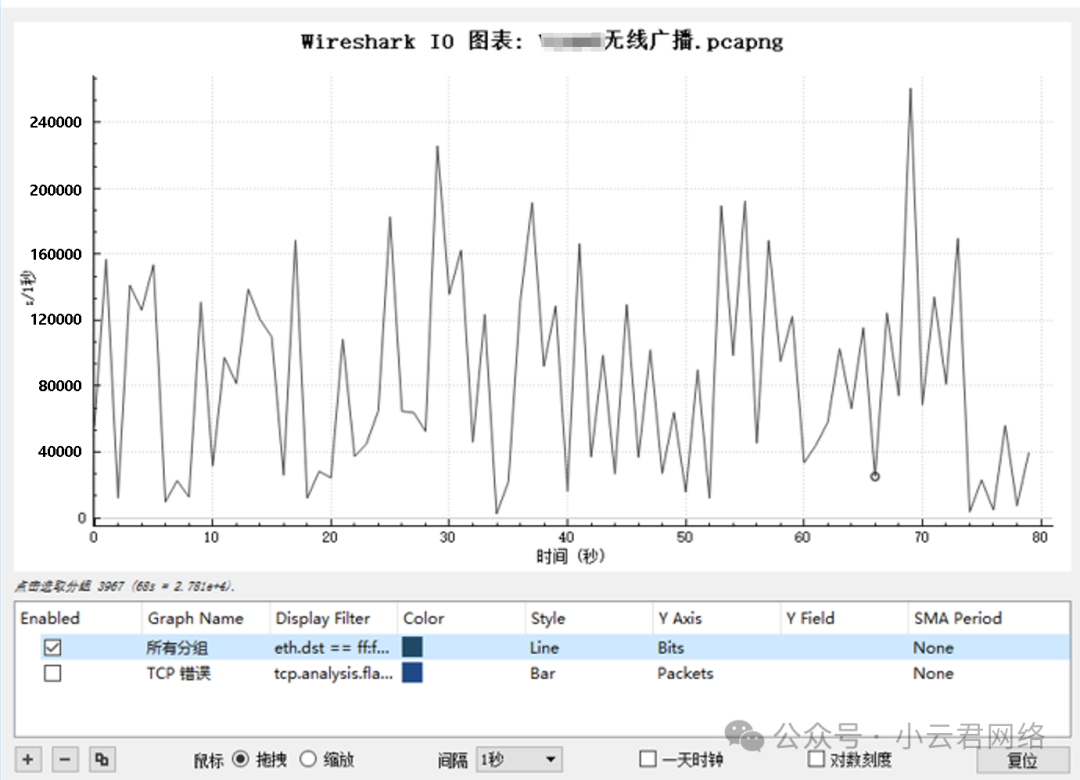Click the Display Filter column header
1080x780 pixels.
[323, 618]
